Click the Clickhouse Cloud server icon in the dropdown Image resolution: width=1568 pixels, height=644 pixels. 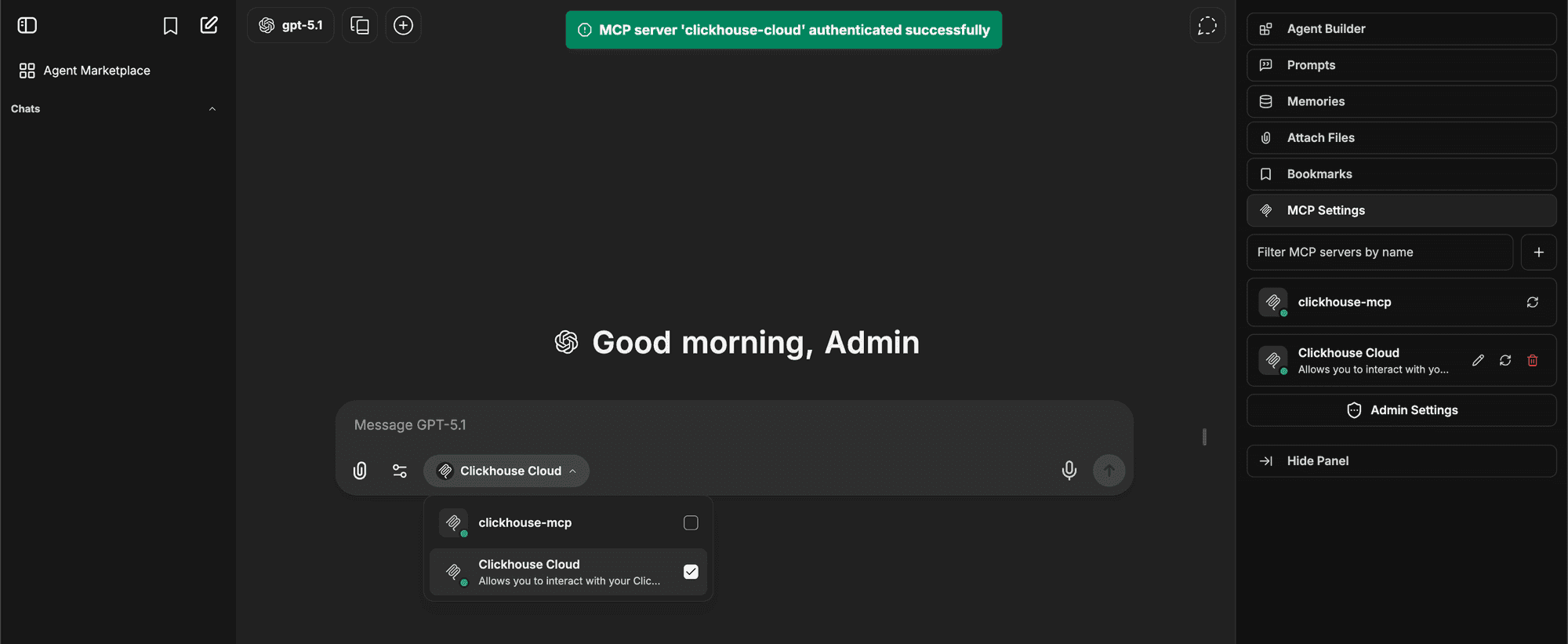pos(453,572)
